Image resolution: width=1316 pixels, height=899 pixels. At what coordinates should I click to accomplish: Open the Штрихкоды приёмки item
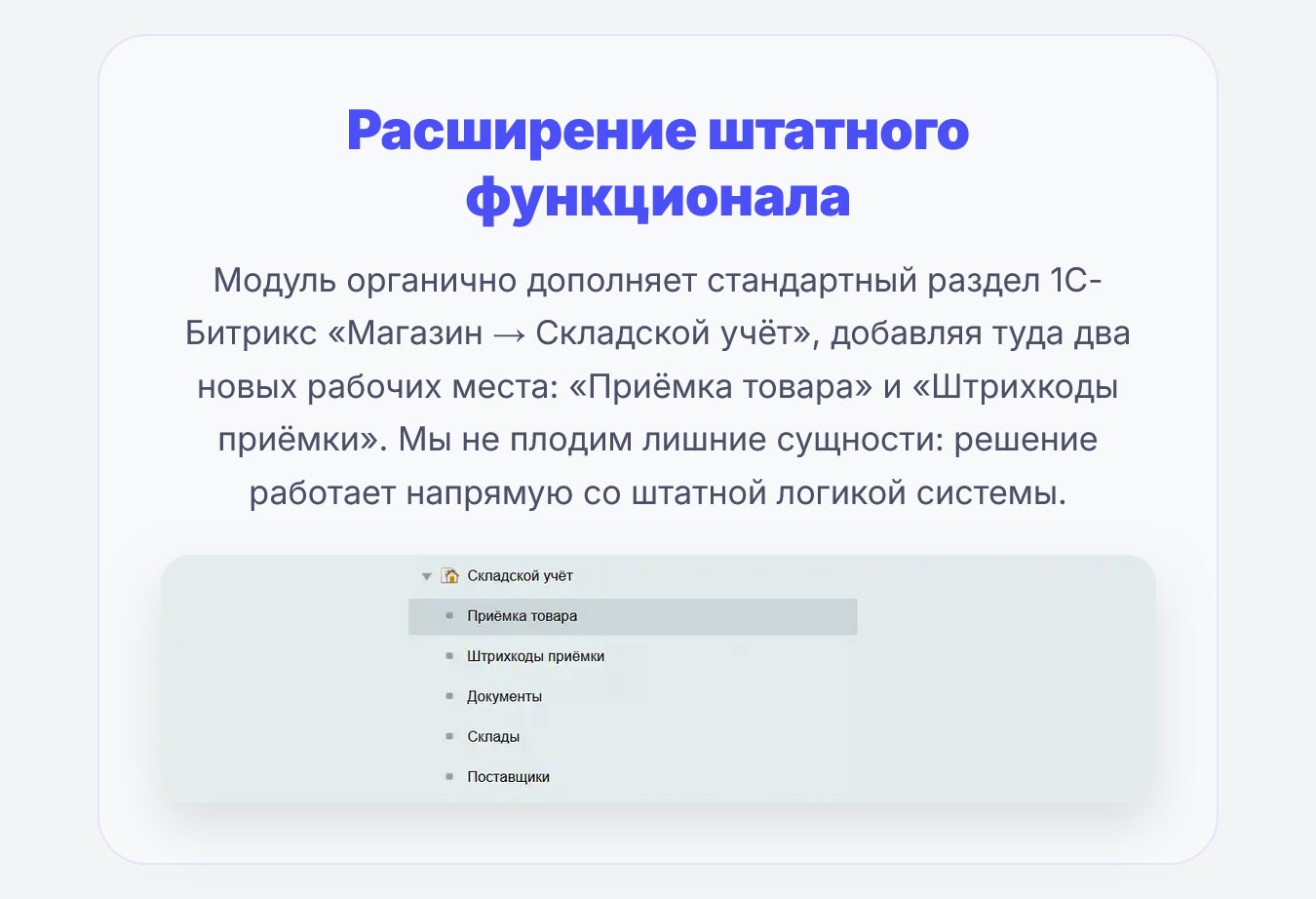(535, 656)
